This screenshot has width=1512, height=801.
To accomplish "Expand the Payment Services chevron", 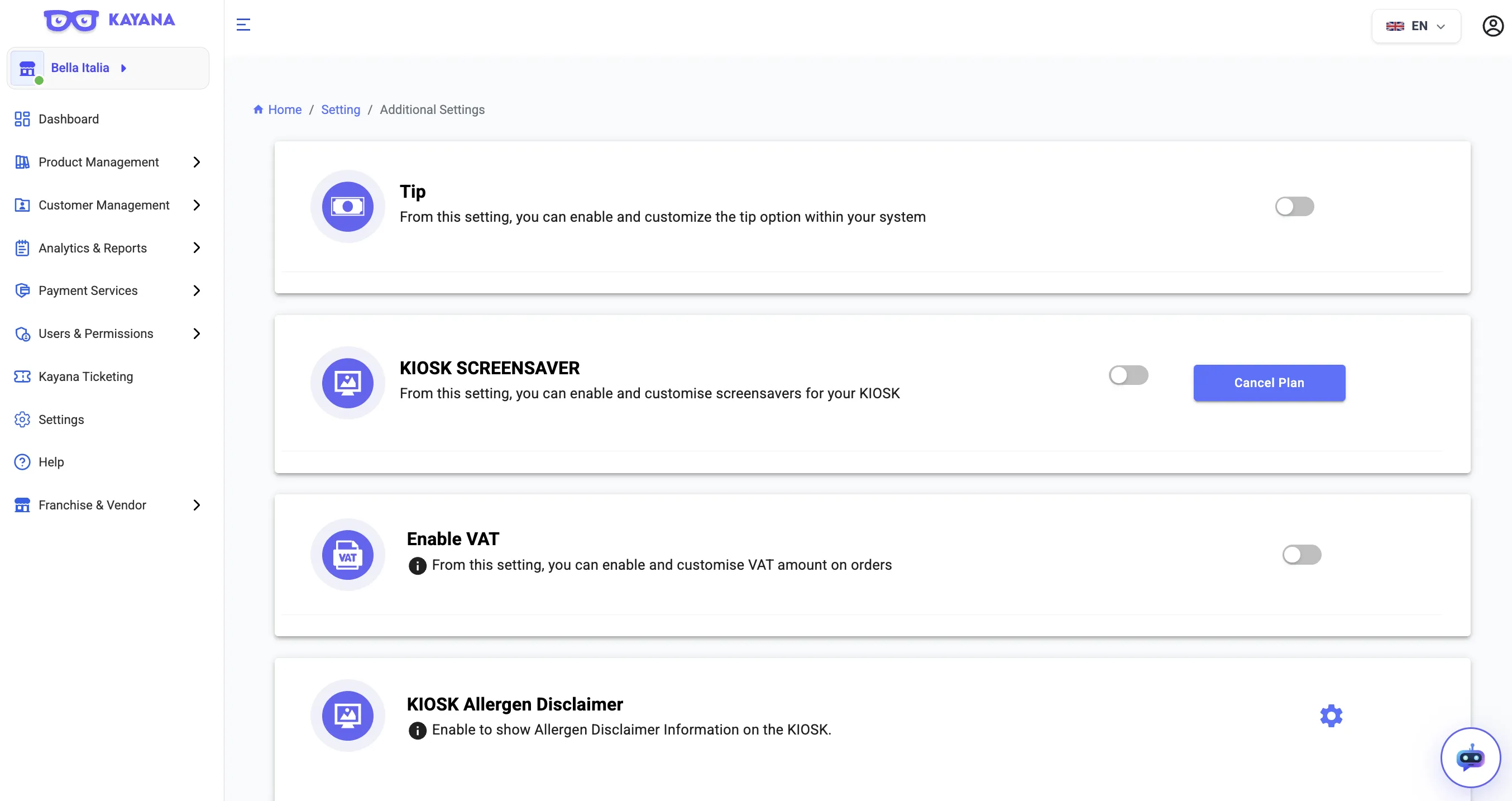I will [197, 290].
